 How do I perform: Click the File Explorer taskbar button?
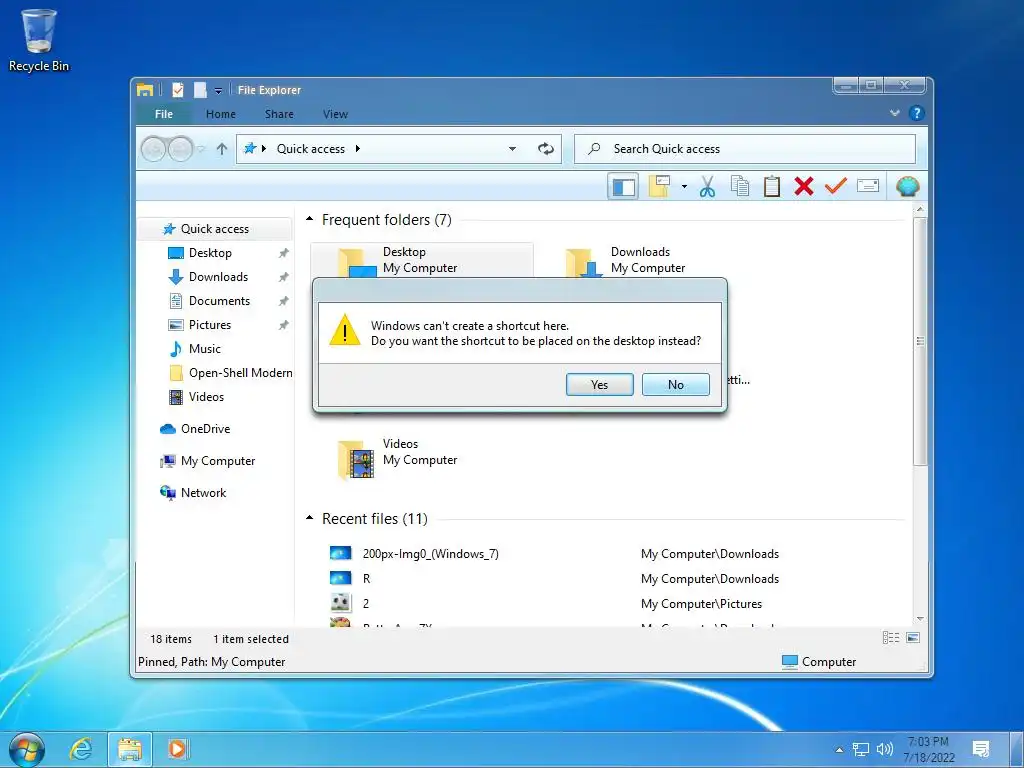[x=130, y=749]
